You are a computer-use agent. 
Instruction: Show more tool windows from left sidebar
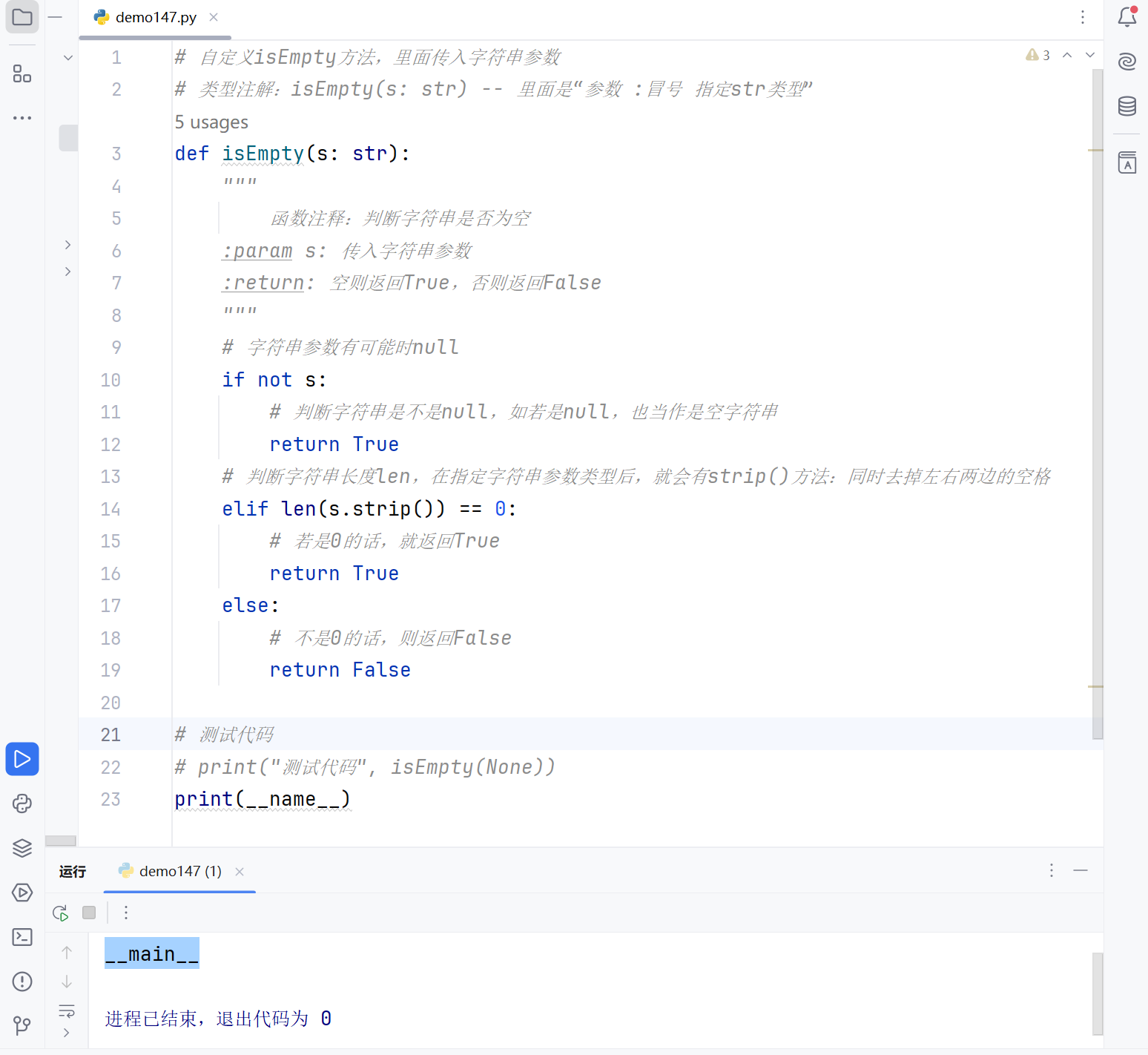tap(22, 118)
